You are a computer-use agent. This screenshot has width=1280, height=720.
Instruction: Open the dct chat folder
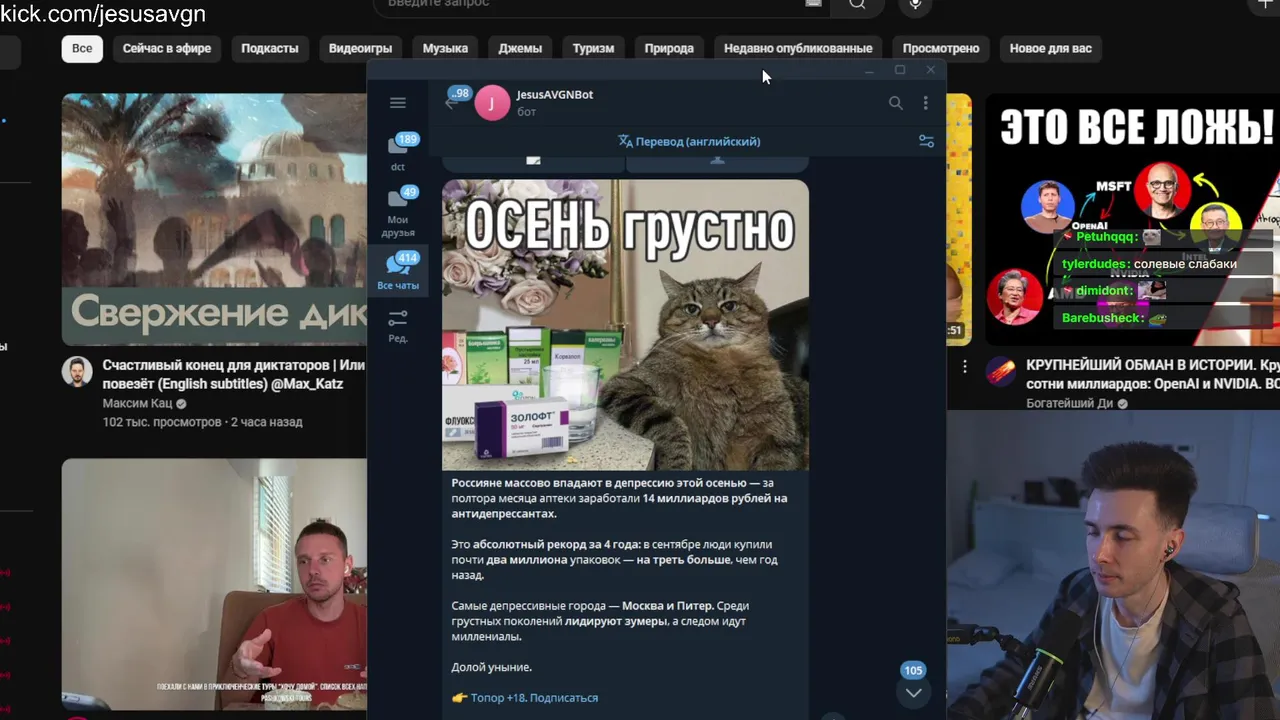(398, 152)
